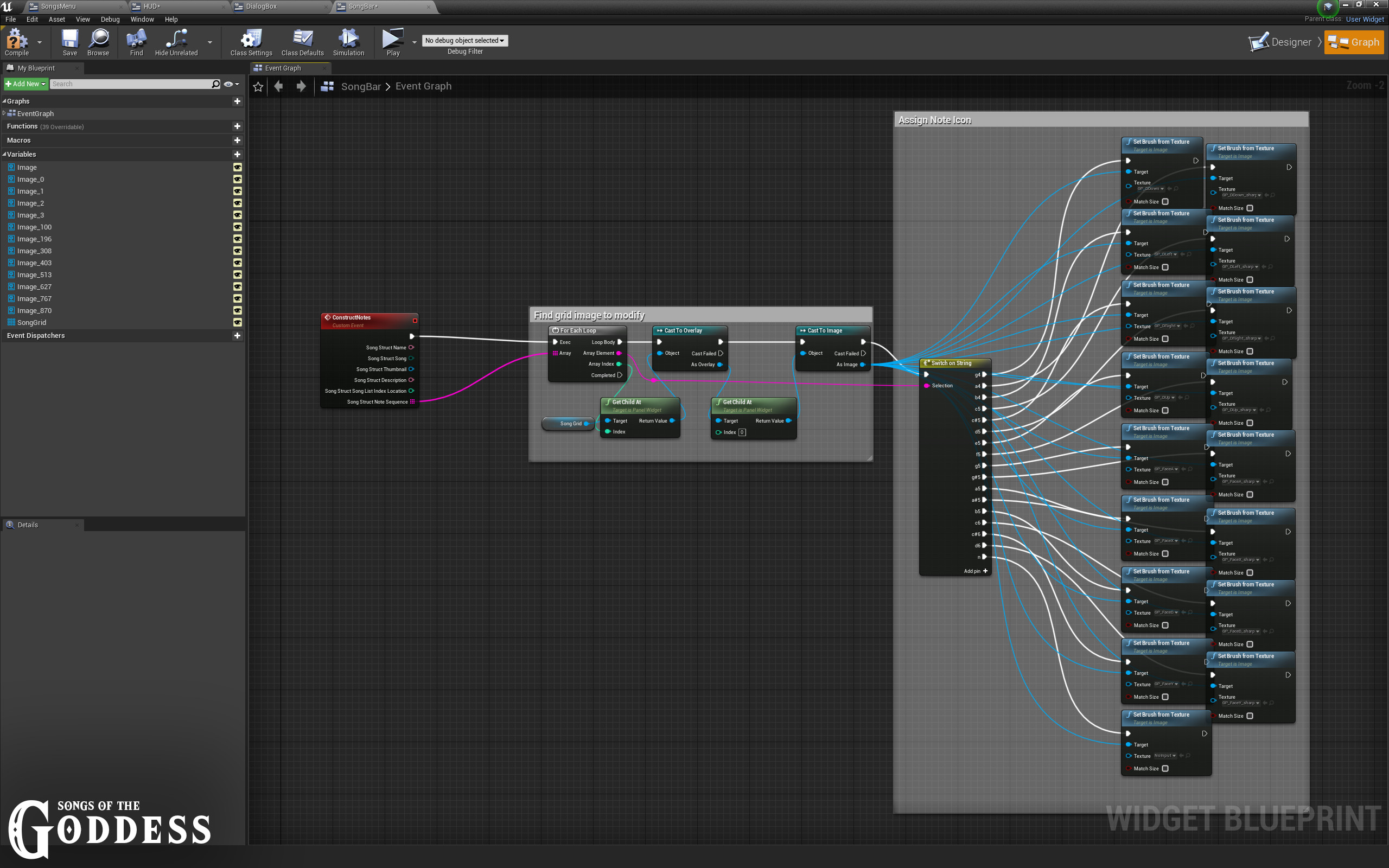
Task: Open Class Defaults from toolbar
Action: tap(302, 40)
